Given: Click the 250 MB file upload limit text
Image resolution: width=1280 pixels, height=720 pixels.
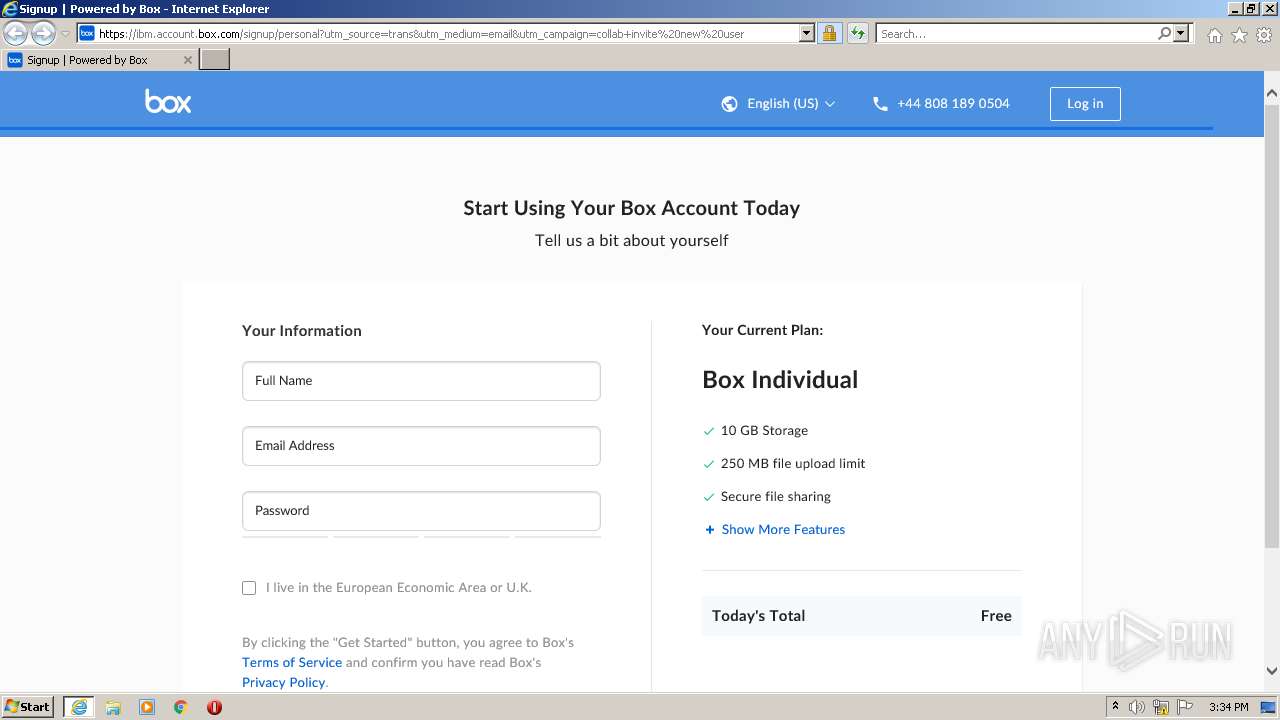Looking at the screenshot, I should click(793, 464).
